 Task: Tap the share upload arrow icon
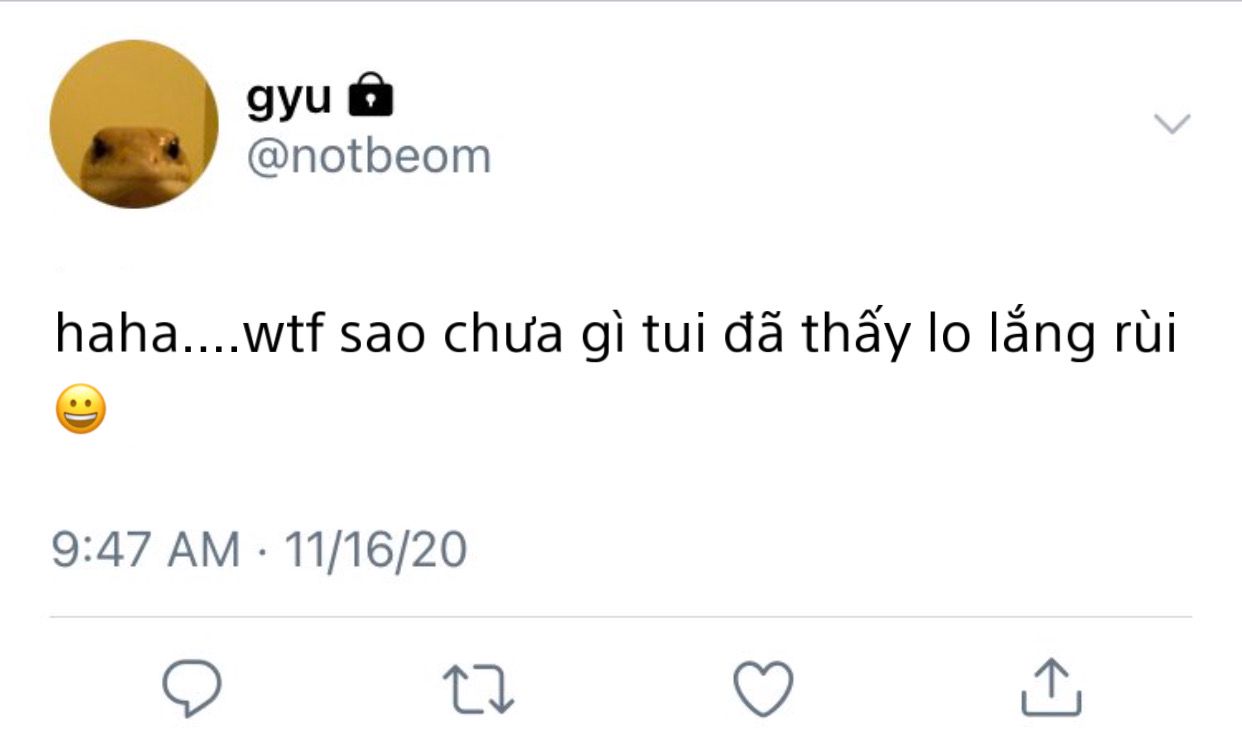point(1051,687)
